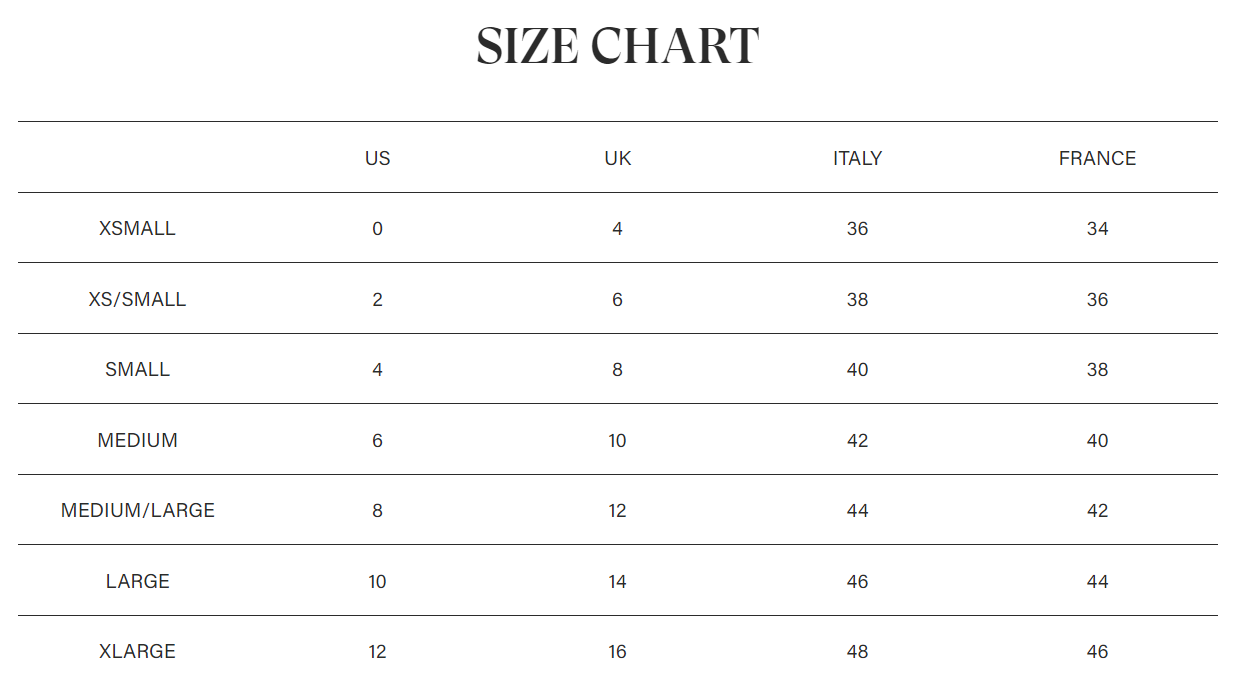This screenshot has width=1235, height=695.
Task: Click France size 46 for XLARGE
Action: (1097, 651)
